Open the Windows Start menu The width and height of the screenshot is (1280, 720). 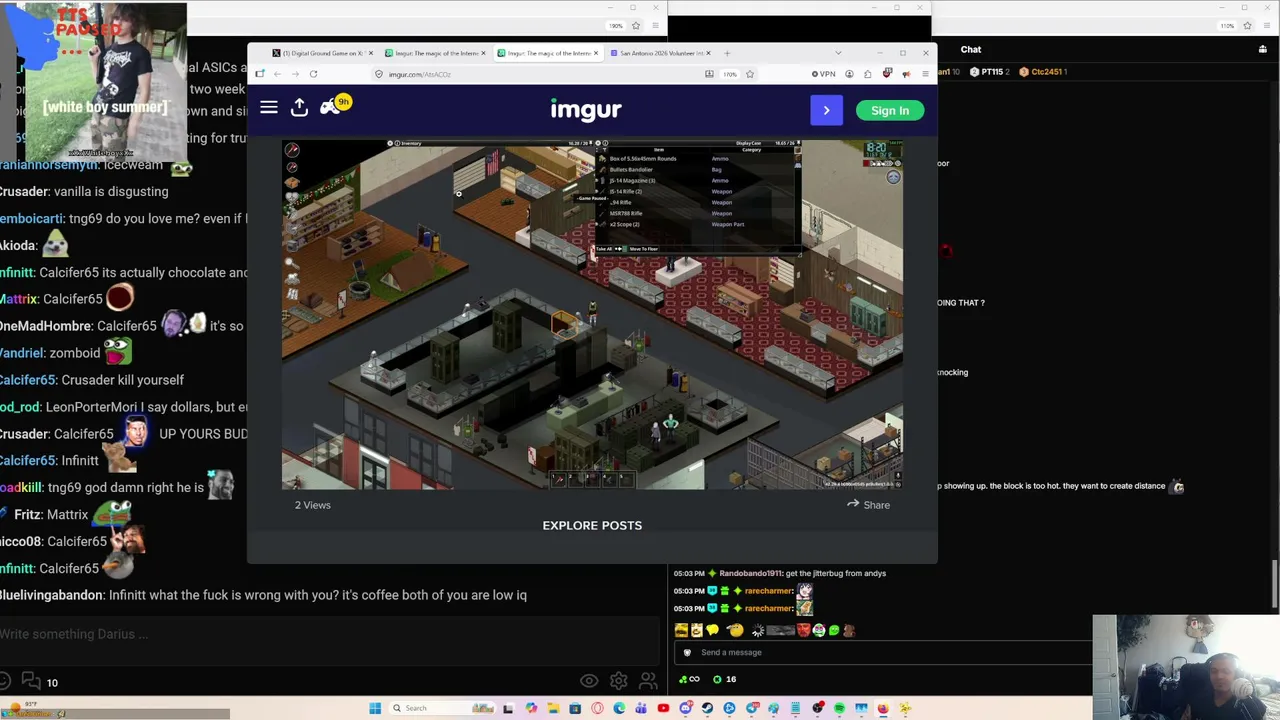(375, 708)
